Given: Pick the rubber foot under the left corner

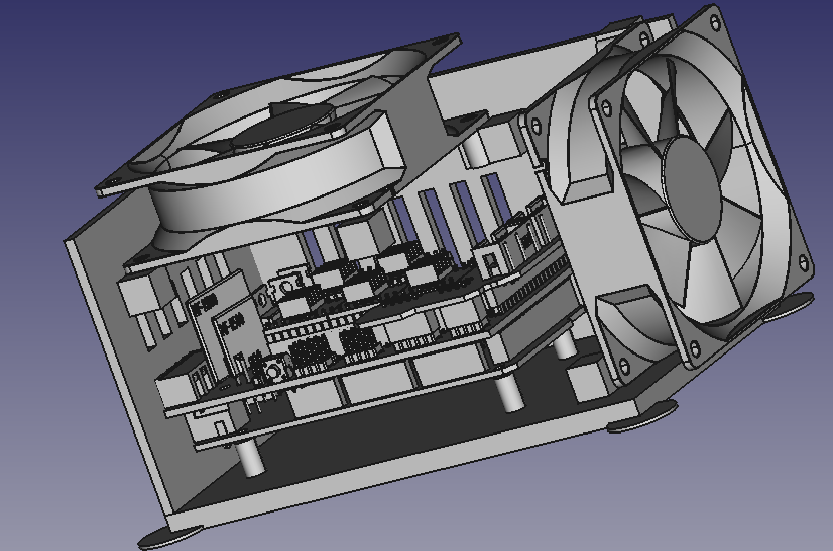Looking at the screenshot, I should 169,538.
